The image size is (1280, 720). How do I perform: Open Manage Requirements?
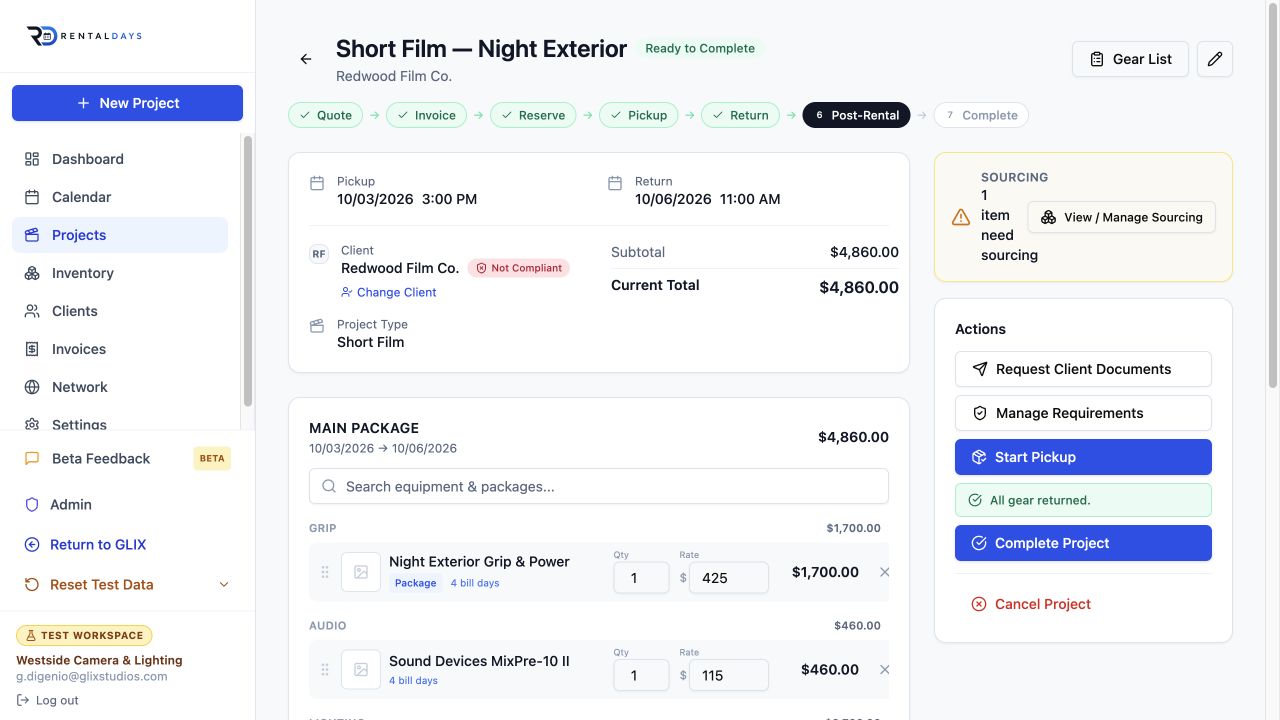(x=1083, y=413)
